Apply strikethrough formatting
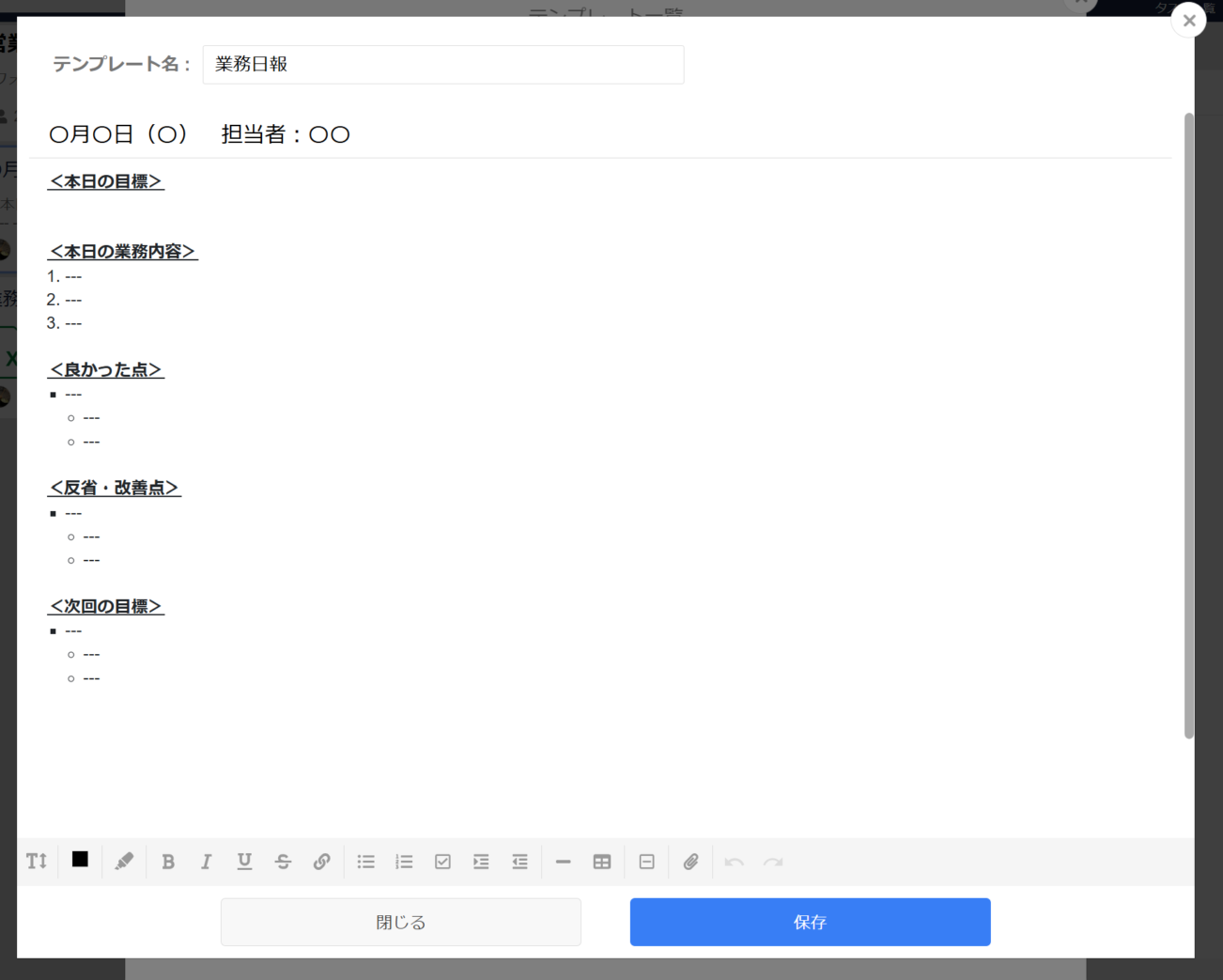The height and width of the screenshot is (980, 1223). tap(283, 862)
